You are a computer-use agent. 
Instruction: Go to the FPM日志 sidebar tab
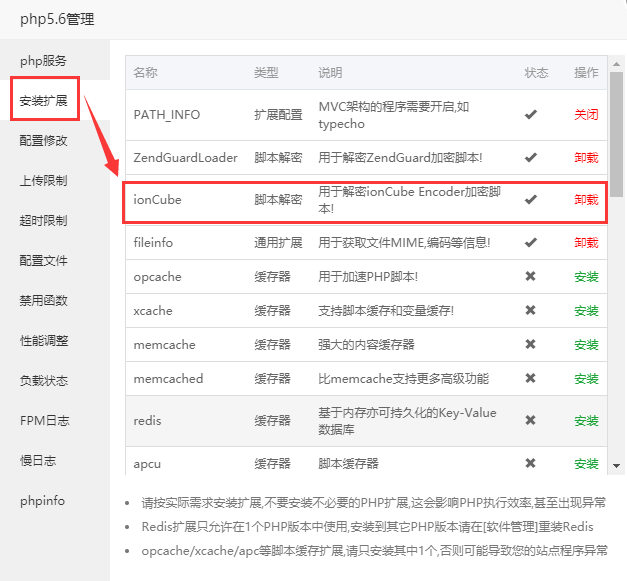click(44, 421)
